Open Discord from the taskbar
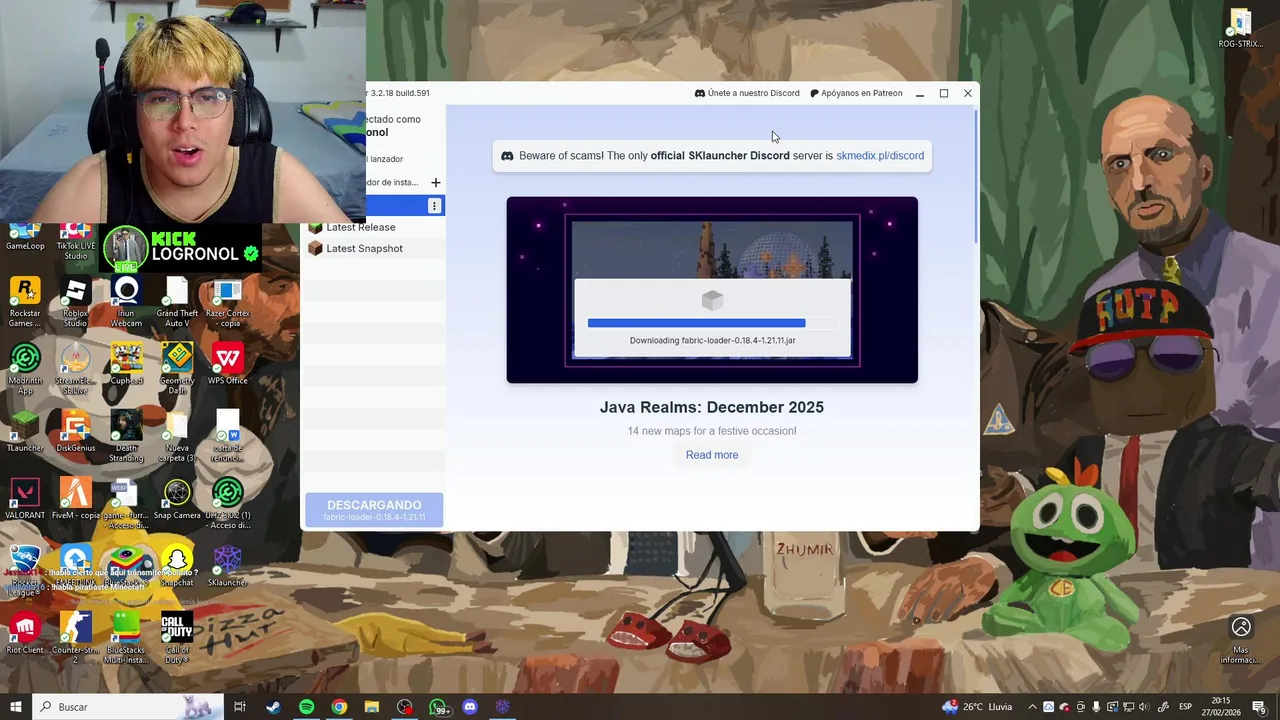Image resolution: width=1280 pixels, height=720 pixels. click(x=470, y=707)
